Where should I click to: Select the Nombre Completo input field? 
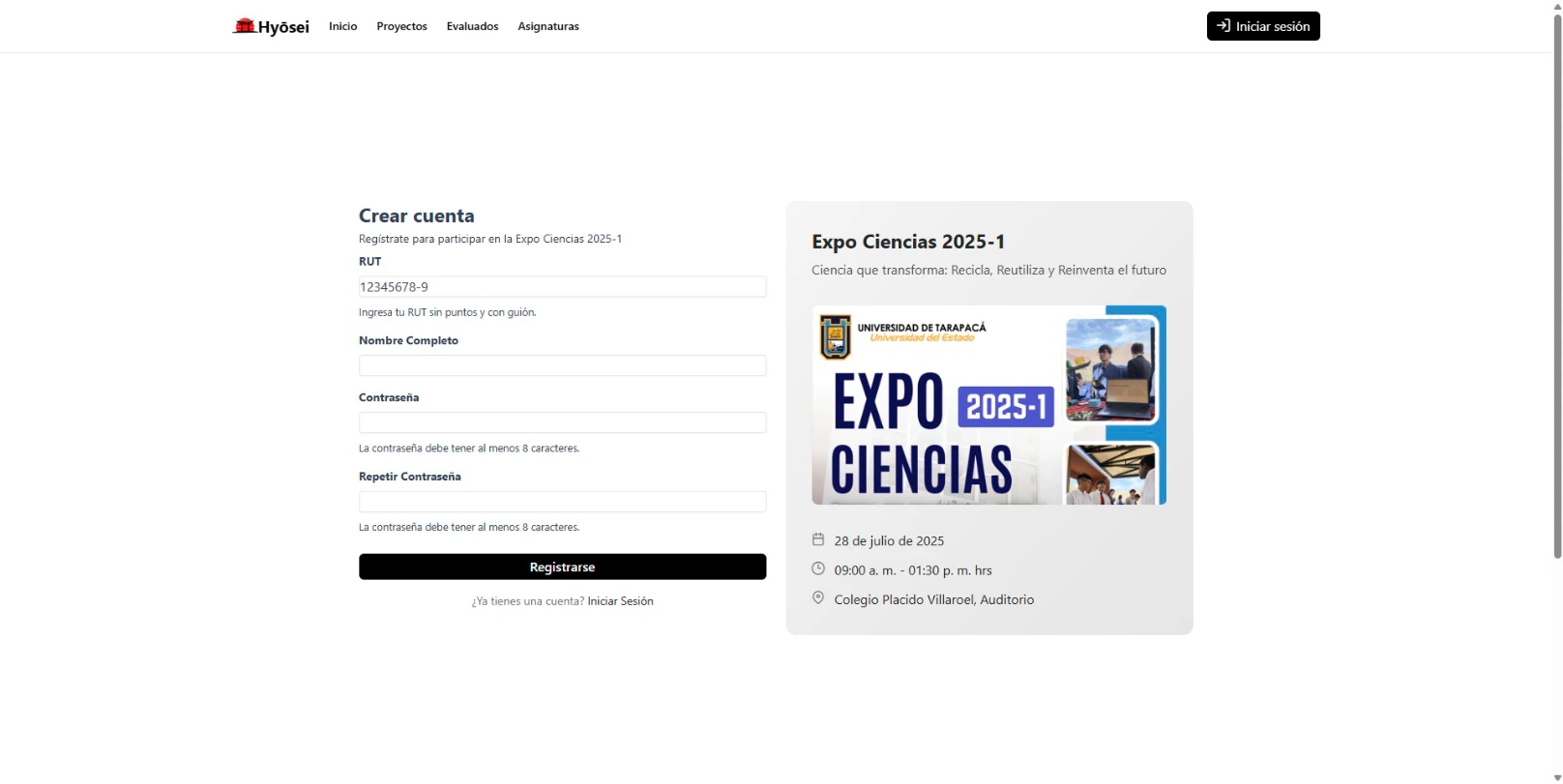pos(562,365)
